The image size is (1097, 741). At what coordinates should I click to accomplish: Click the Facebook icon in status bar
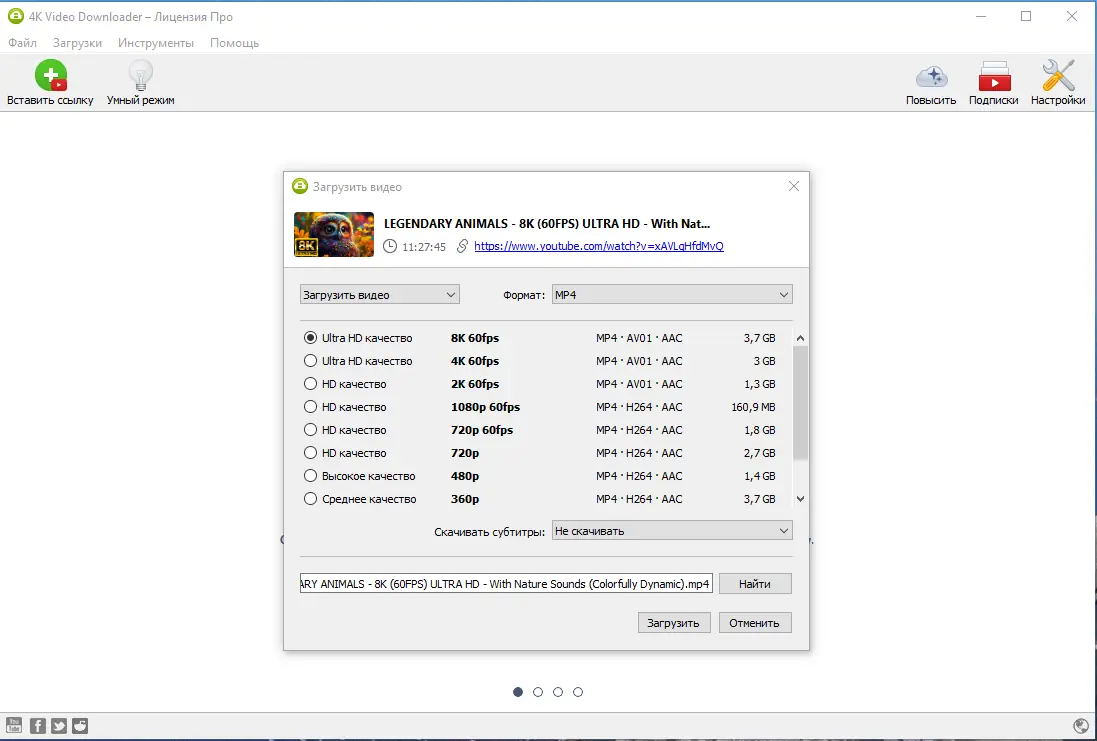pos(38,726)
